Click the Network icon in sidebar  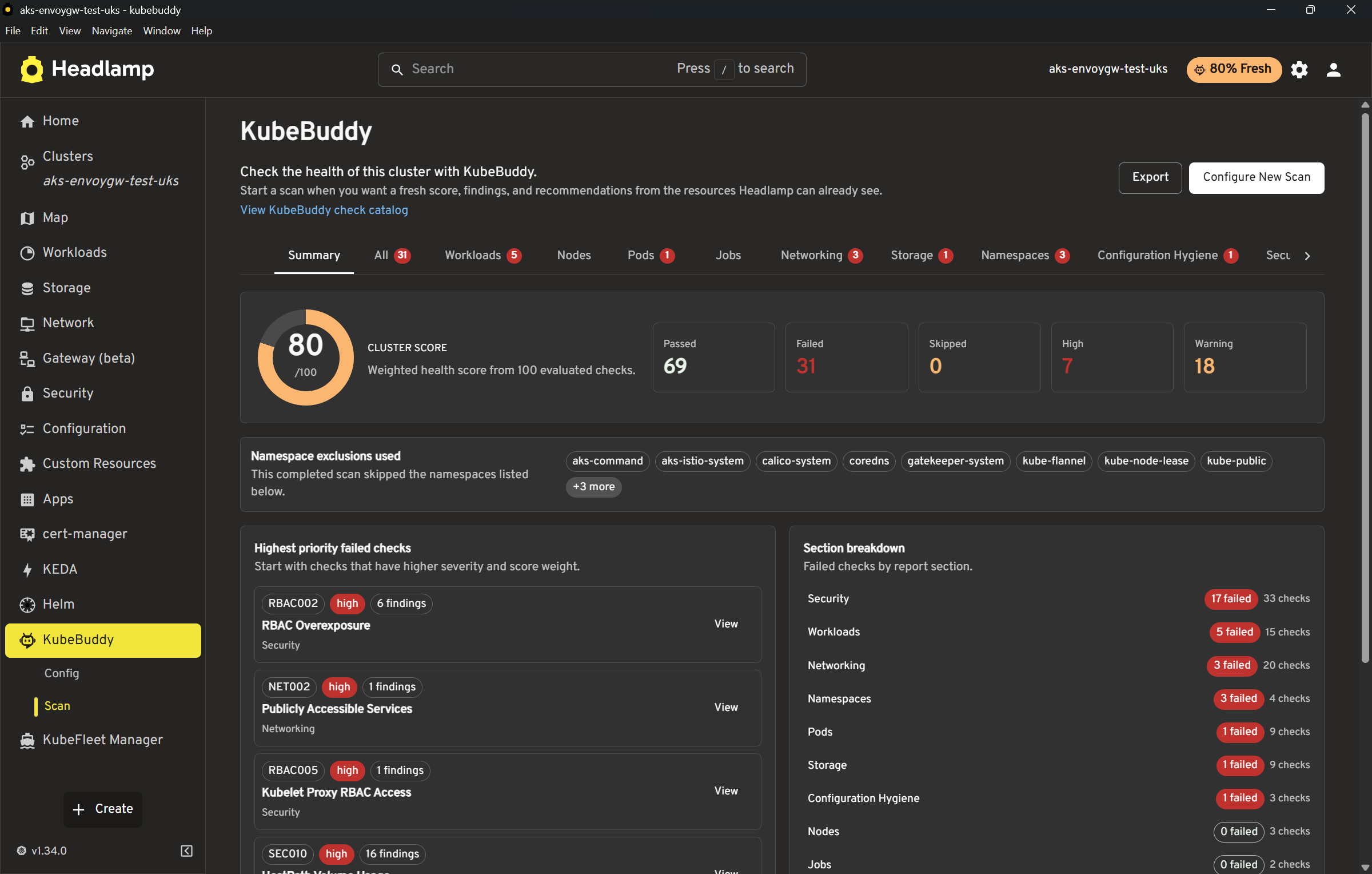[x=27, y=323]
